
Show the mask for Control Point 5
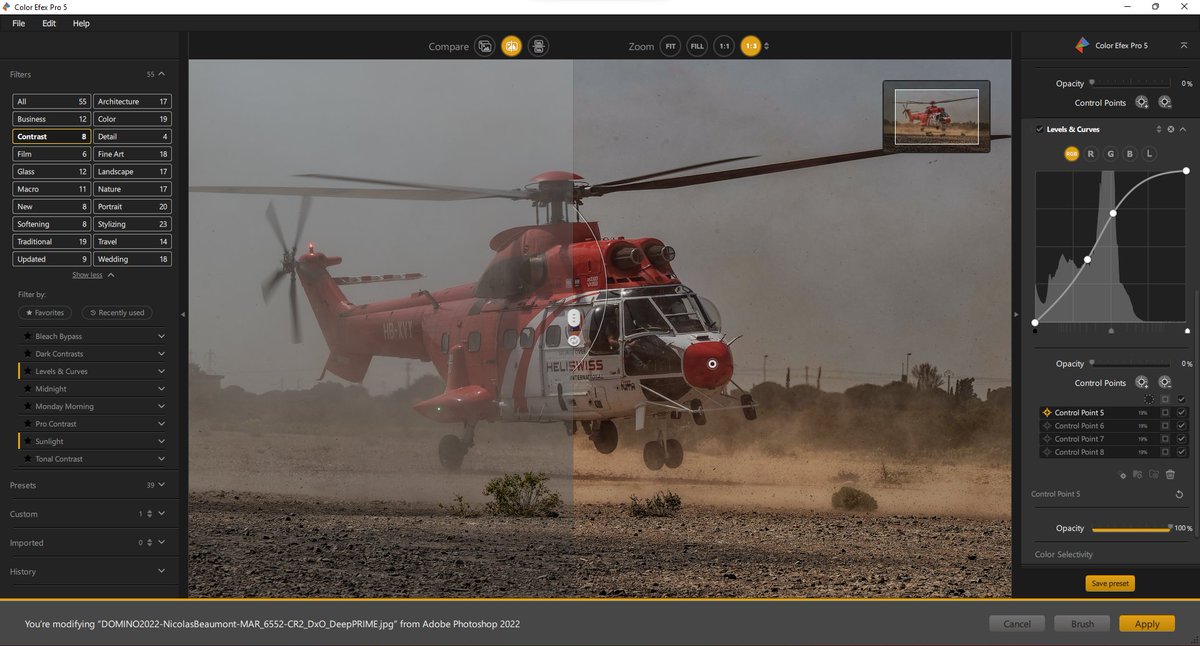point(1165,412)
